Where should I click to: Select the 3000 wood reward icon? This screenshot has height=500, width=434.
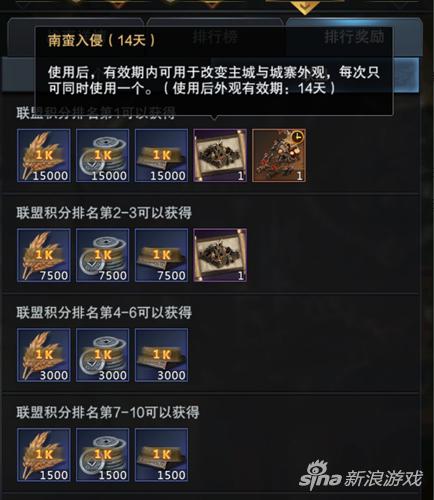point(161,355)
